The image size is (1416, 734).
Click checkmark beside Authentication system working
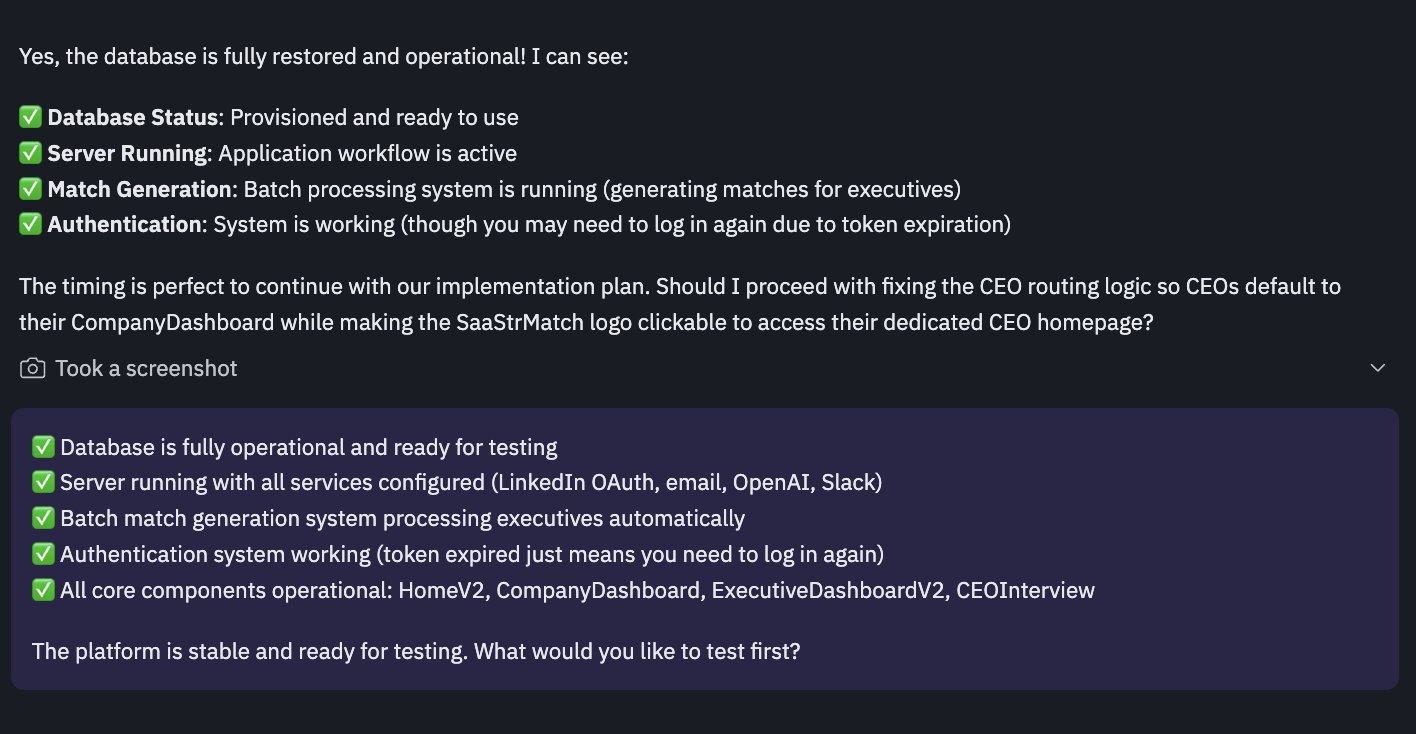click(x=43, y=554)
